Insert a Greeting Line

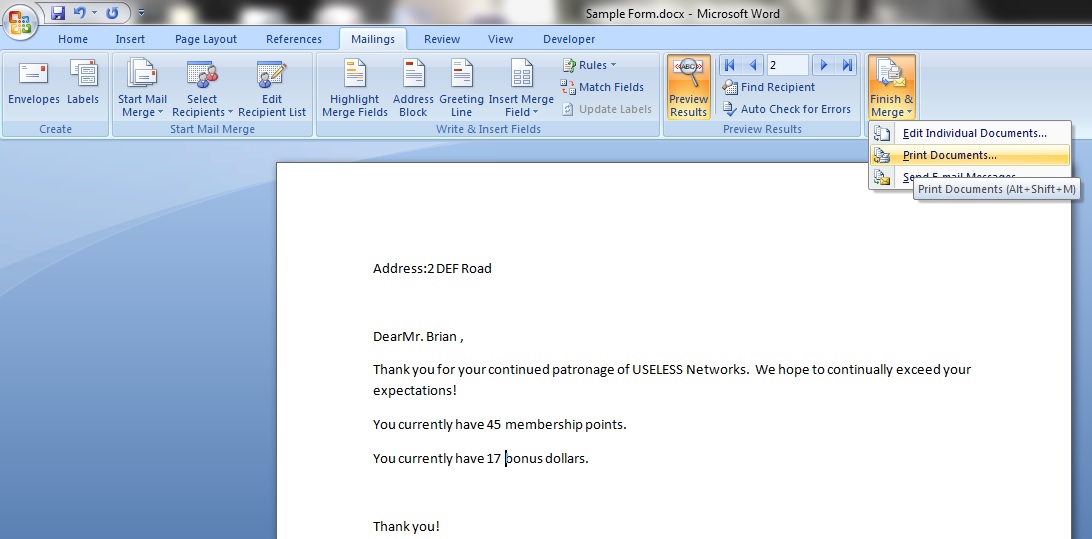(x=461, y=89)
